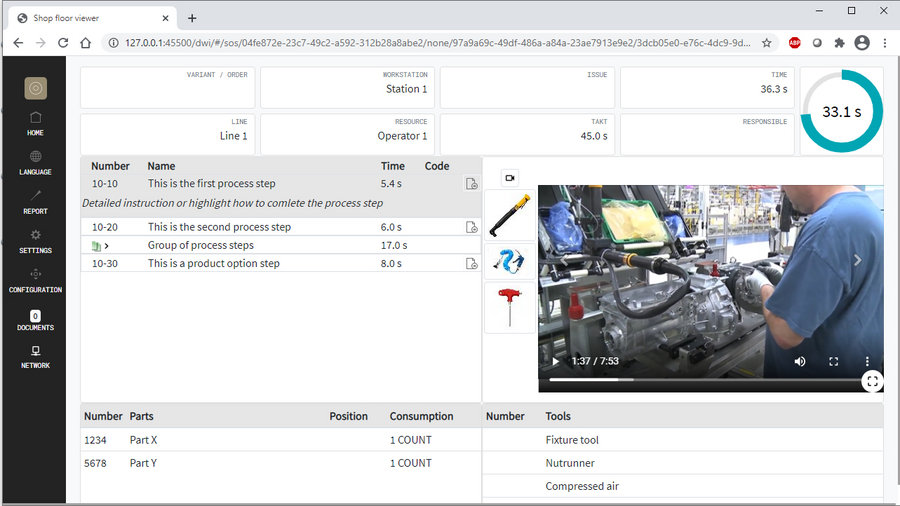This screenshot has width=900, height=506.
Task: Play the instruction video
Action: point(556,361)
